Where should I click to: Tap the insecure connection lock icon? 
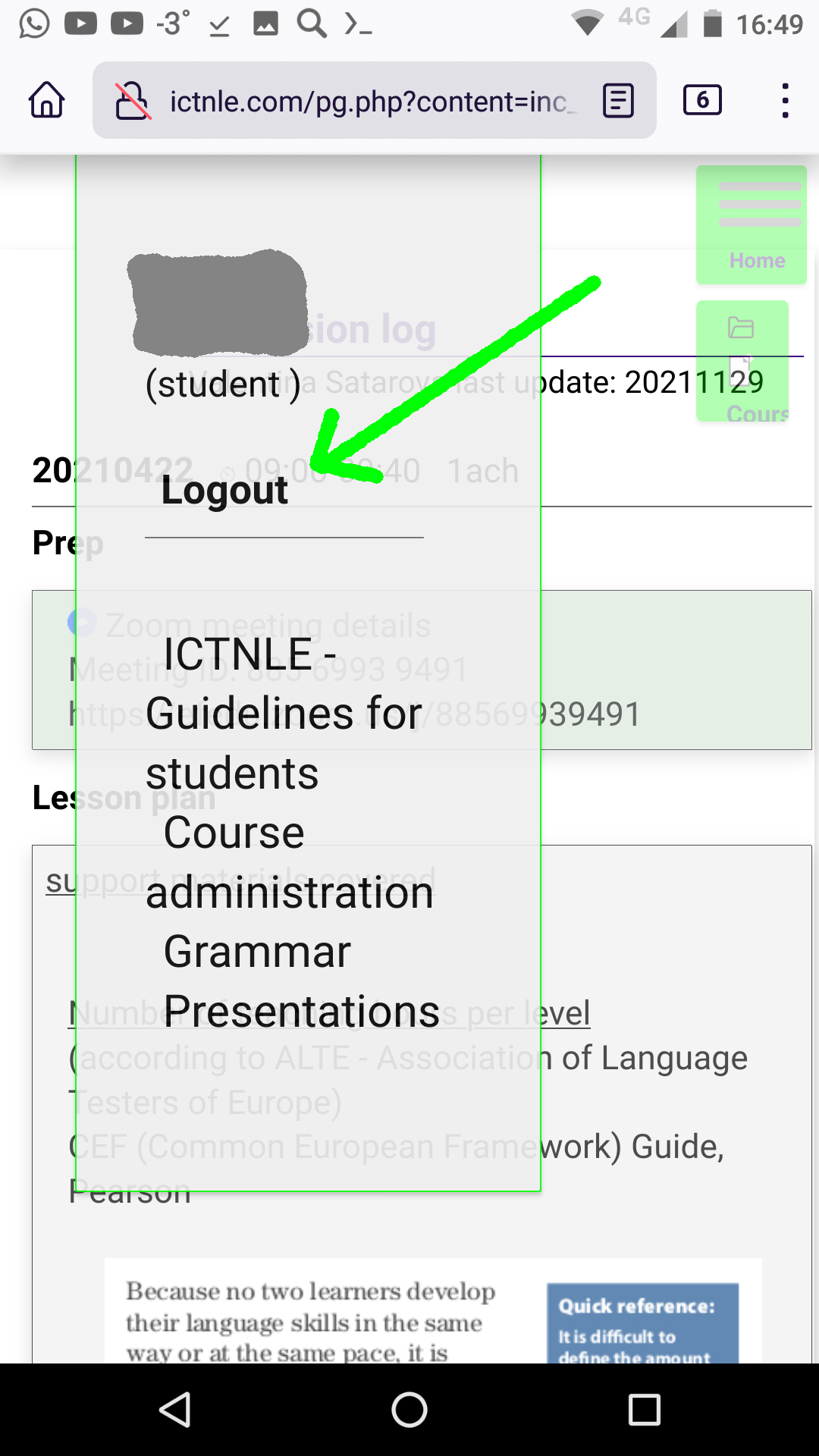click(132, 100)
